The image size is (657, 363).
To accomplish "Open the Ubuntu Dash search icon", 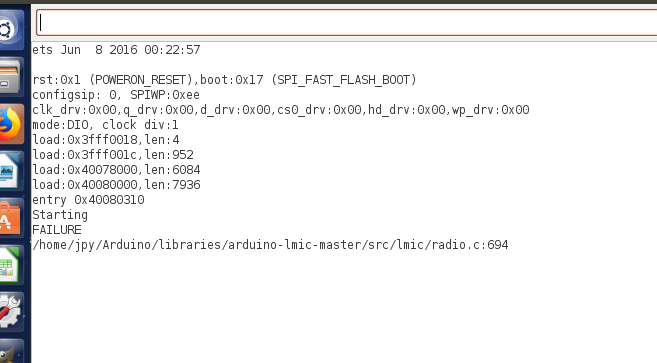I will 9,30.
